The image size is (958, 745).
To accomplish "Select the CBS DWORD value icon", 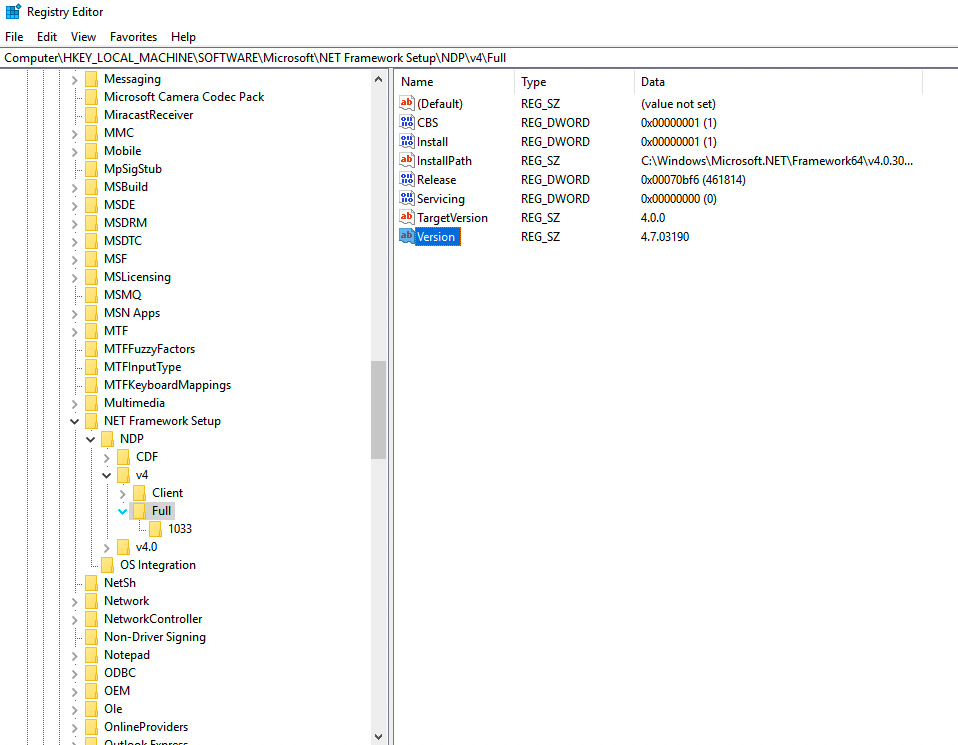I will coord(407,122).
